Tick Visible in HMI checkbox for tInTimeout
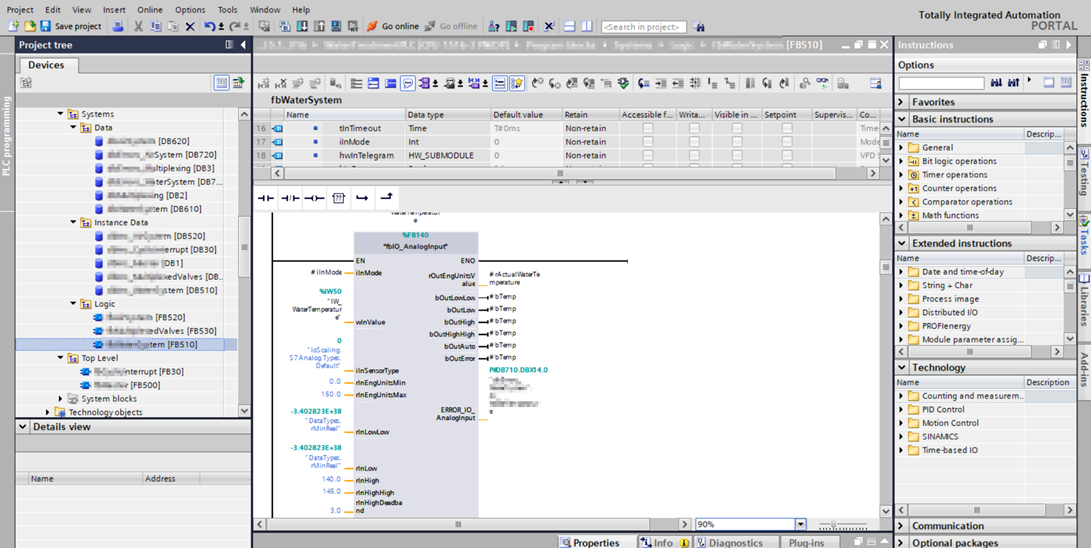Image resolution: width=1091 pixels, height=548 pixels. (x=737, y=129)
